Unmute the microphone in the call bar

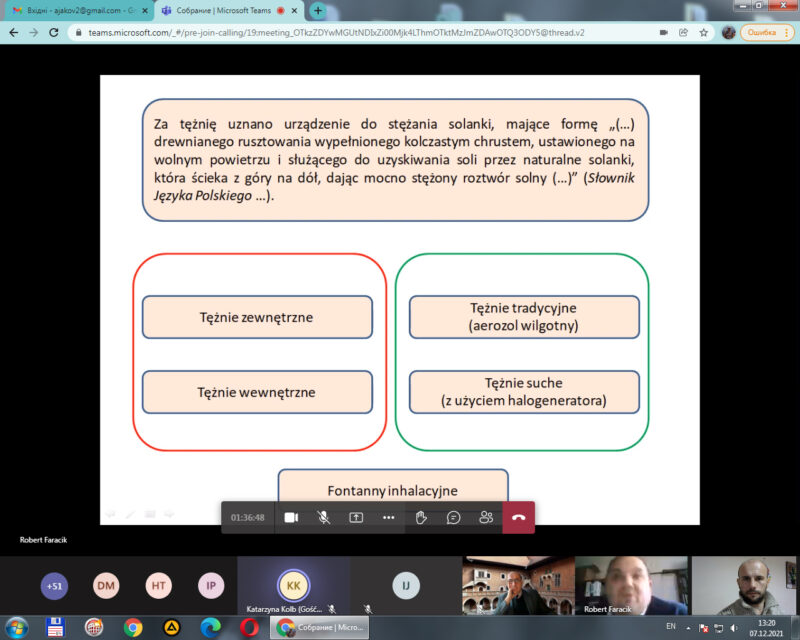pos(324,517)
